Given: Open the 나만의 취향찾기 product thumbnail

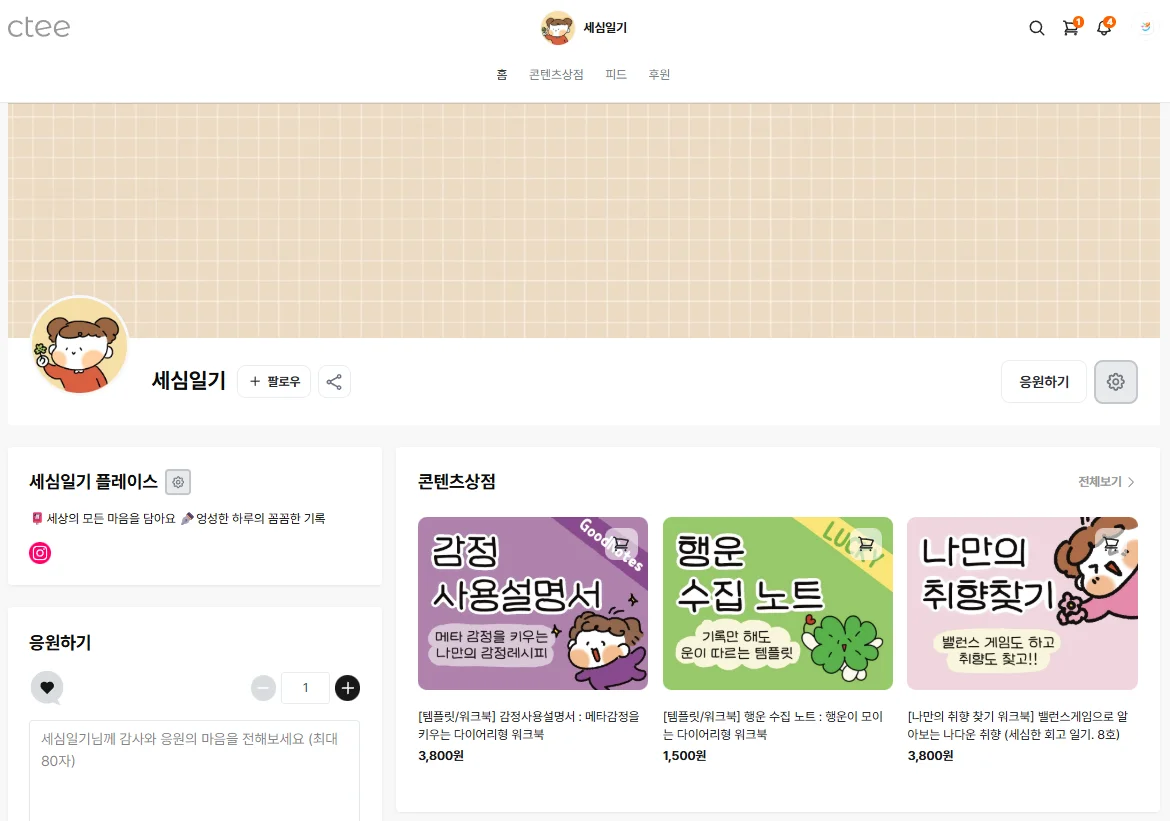Looking at the screenshot, I should pyautogui.click(x=1022, y=603).
